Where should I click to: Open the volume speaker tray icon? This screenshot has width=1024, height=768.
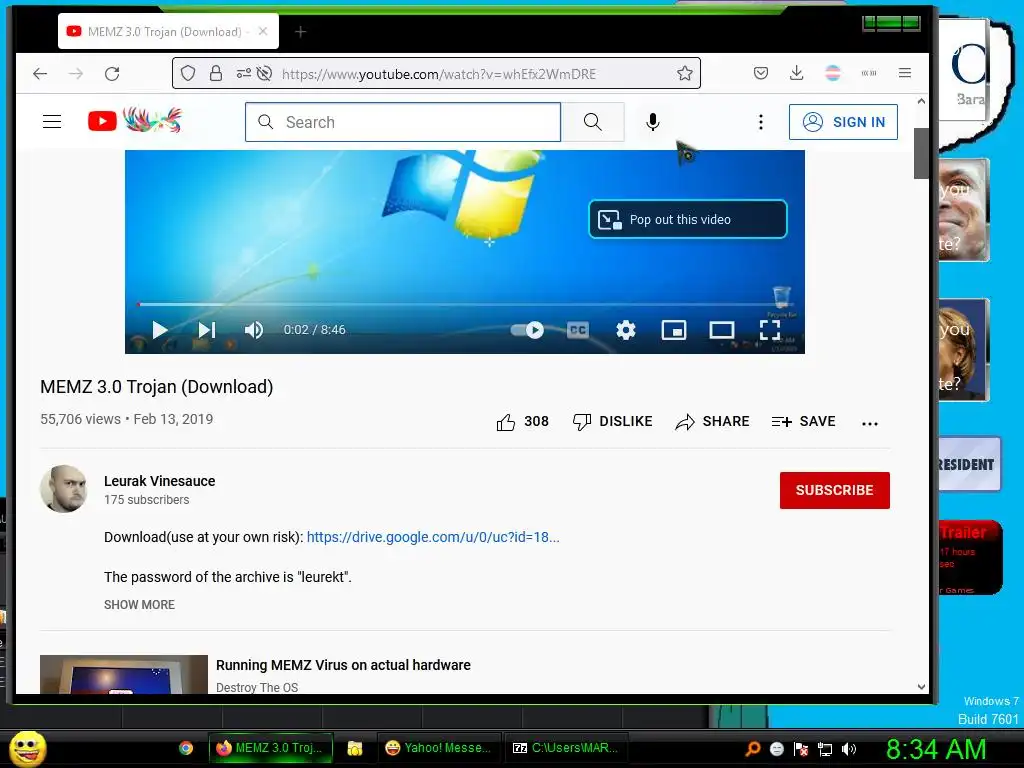tap(849, 749)
